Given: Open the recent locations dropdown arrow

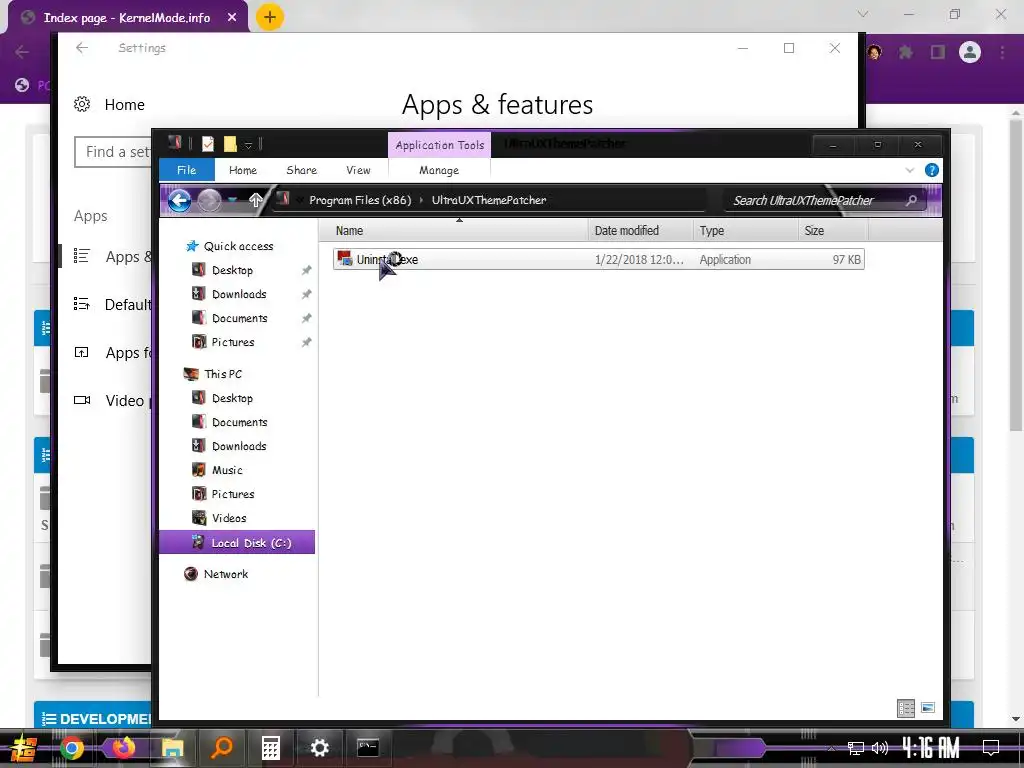Looking at the screenshot, I should pos(232,200).
